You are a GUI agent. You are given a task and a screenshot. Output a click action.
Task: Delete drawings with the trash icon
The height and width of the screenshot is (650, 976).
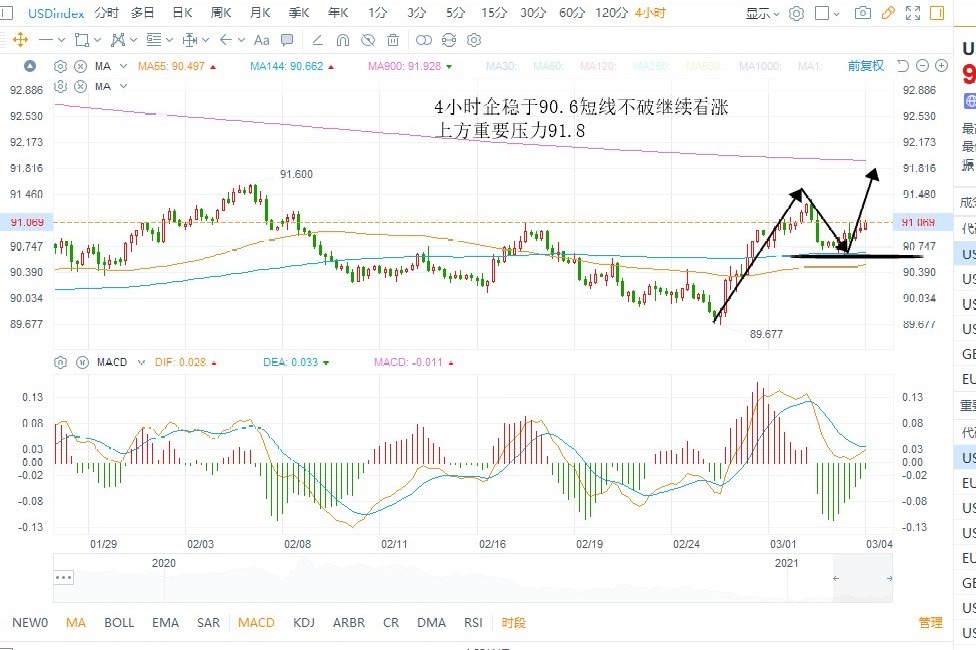click(393, 40)
